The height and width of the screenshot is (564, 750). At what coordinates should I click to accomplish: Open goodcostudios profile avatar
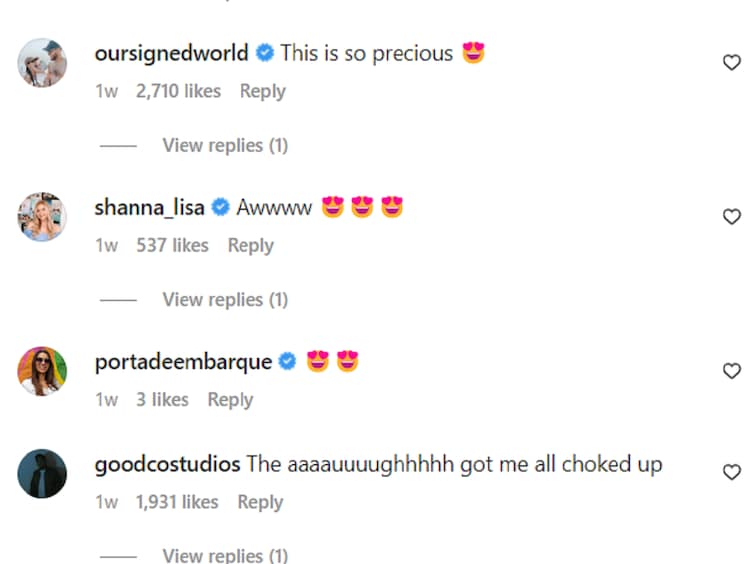(42, 473)
